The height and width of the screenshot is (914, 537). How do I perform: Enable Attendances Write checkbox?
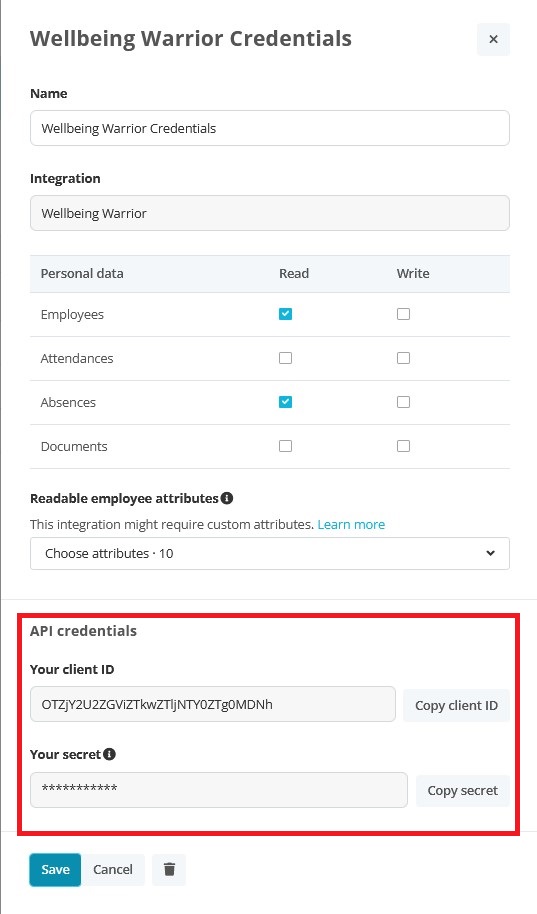403,358
